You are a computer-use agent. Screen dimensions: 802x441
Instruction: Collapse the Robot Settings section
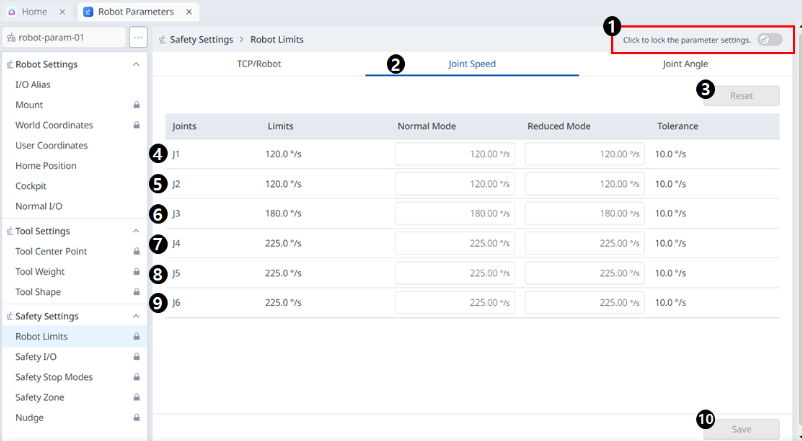click(x=136, y=64)
